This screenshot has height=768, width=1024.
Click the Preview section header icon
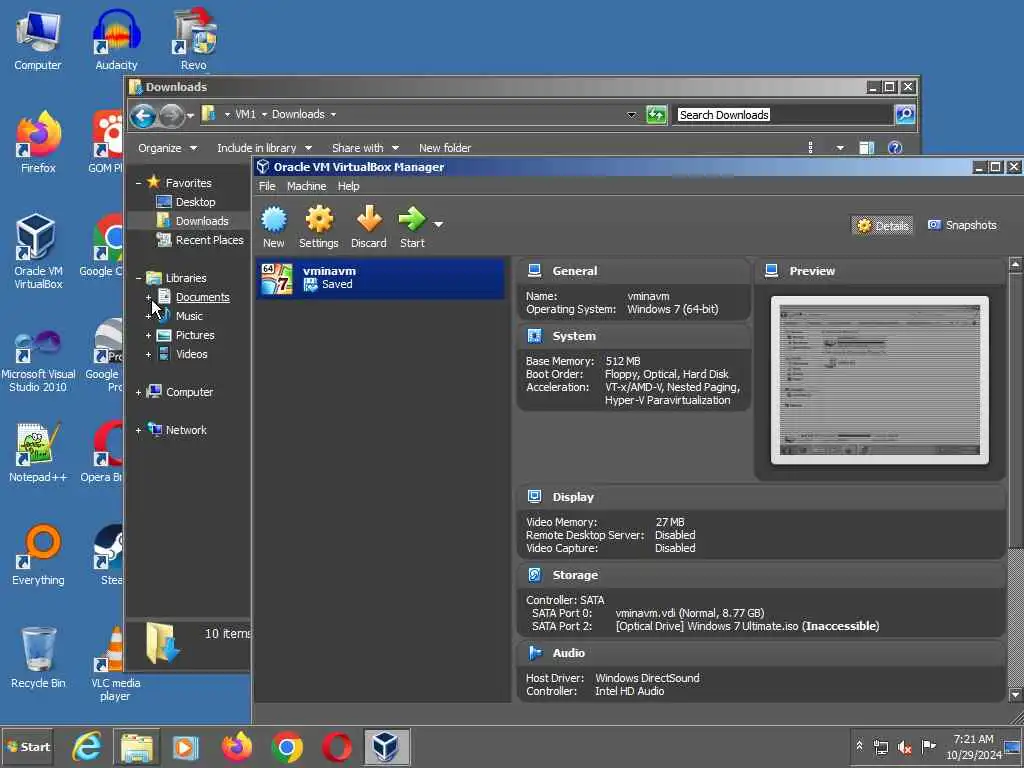[x=771, y=270]
